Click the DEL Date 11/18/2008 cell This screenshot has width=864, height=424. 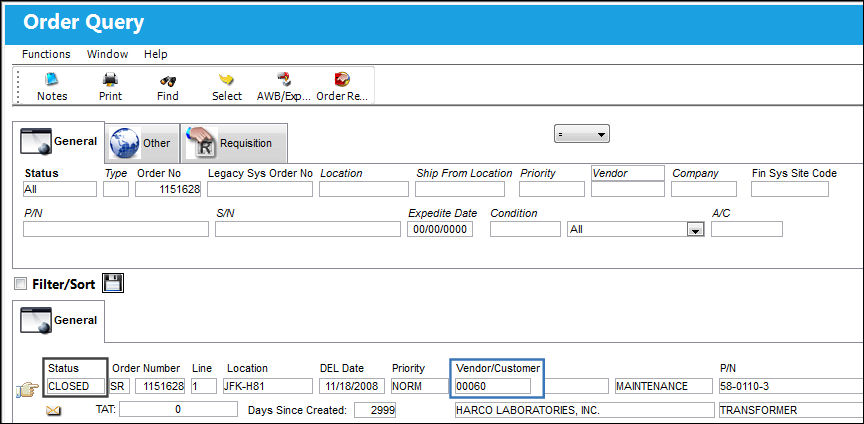click(x=352, y=386)
